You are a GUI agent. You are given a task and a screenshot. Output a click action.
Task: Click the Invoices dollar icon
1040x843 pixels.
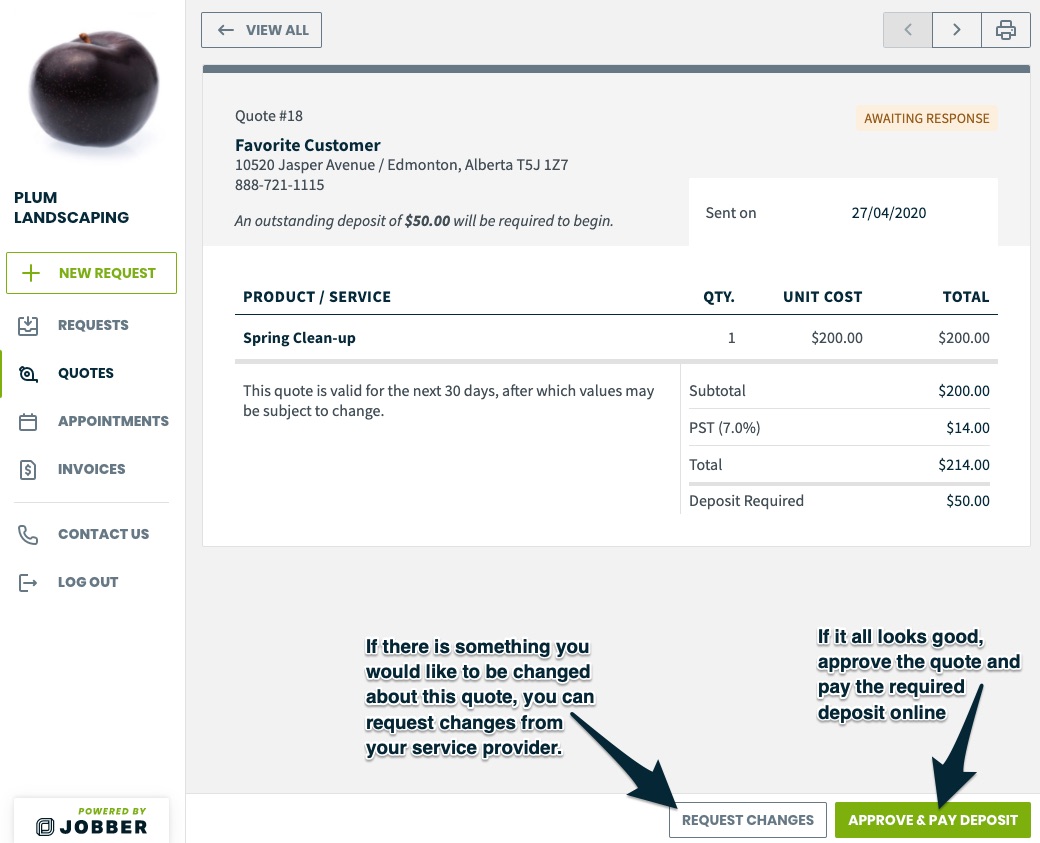pyautogui.click(x=28, y=470)
